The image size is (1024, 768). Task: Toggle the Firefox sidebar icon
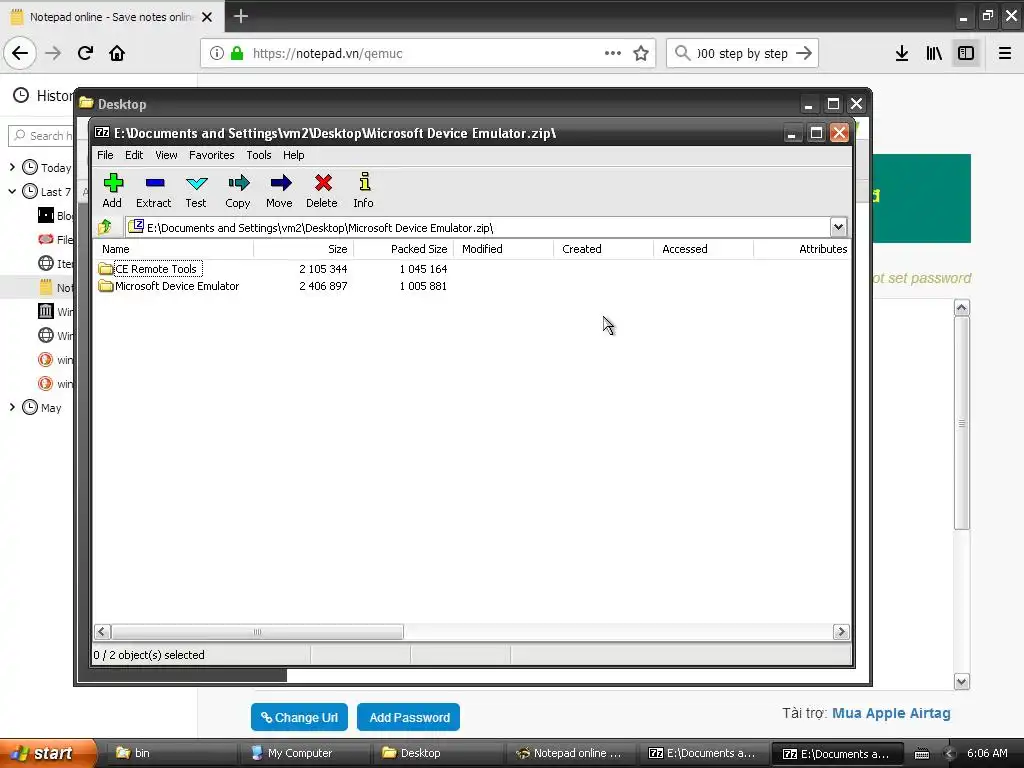pyautogui.click(x=966, y=53)
